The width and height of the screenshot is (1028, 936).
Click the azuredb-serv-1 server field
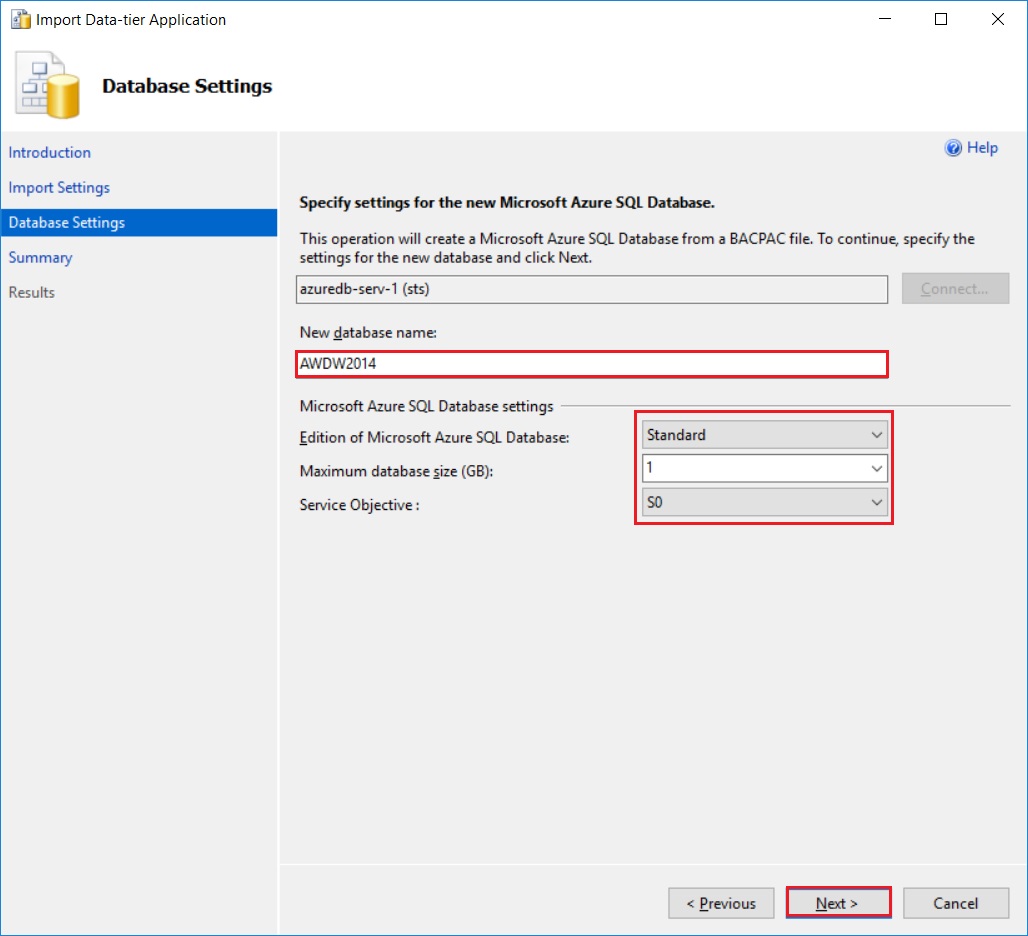591,289
